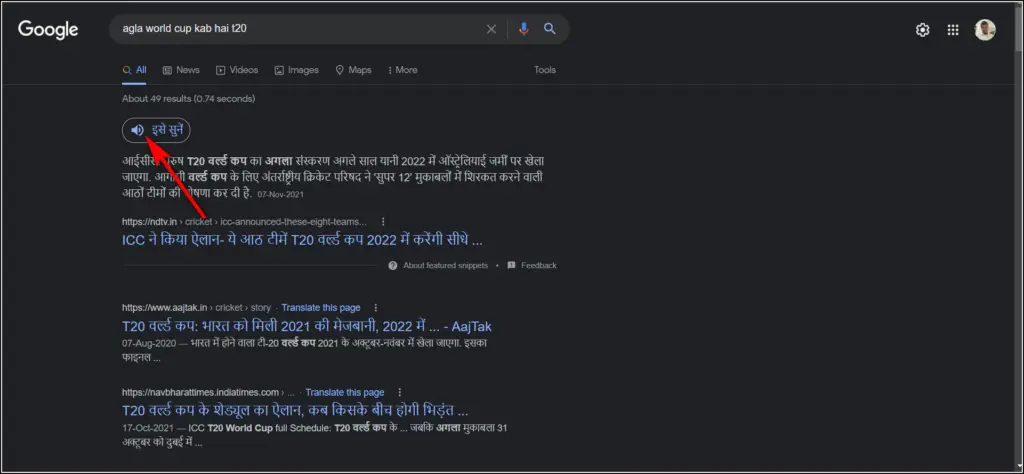Play the snippet with इसे सुनें button
Image resolution: width=1024 pixels, height=474 pixels.
click(156, 130)
